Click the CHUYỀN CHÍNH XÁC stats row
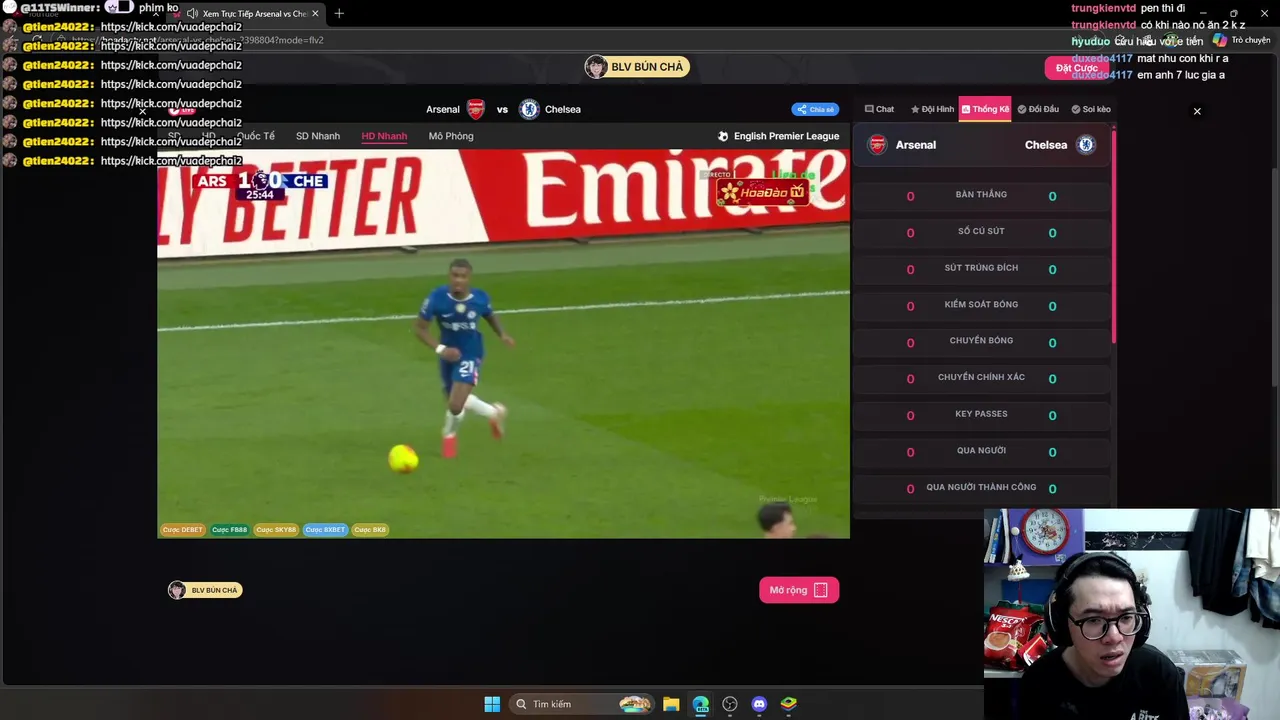 pyautogui.click(x=981, y=379)
